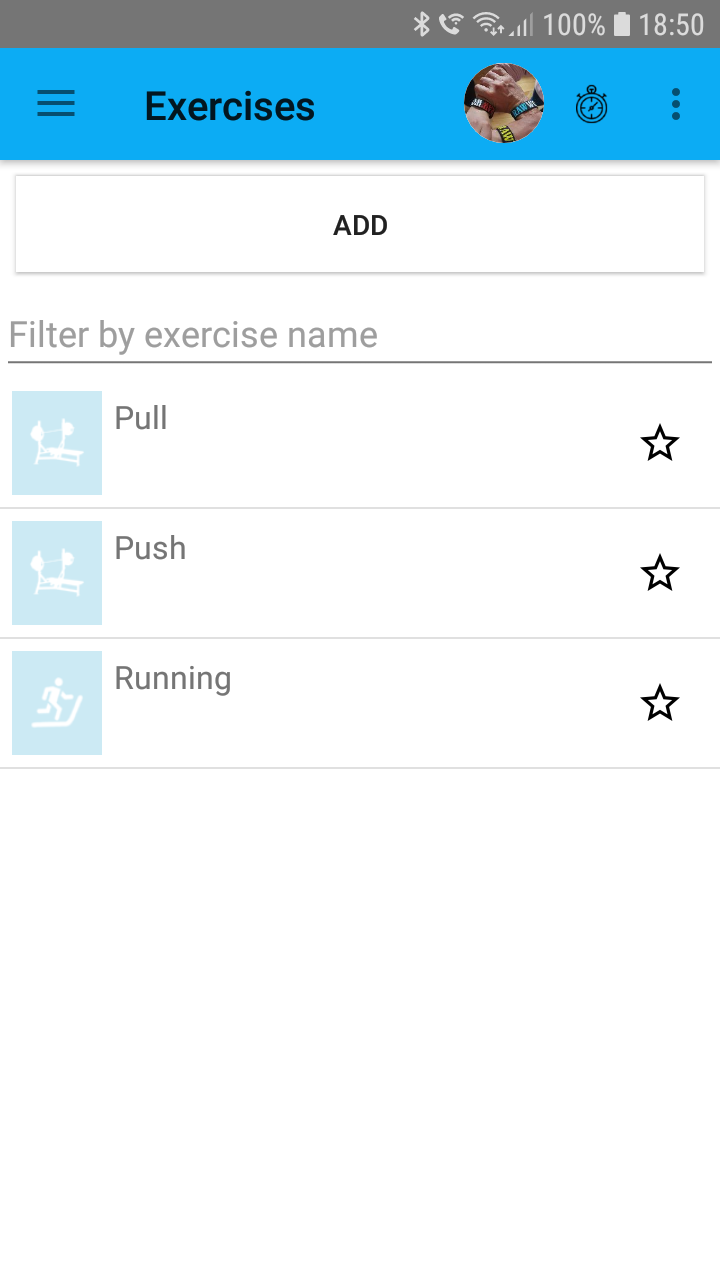Tap the profile avatar photo
This screenshot has width=720, height=1280.
tap(504, 104)
